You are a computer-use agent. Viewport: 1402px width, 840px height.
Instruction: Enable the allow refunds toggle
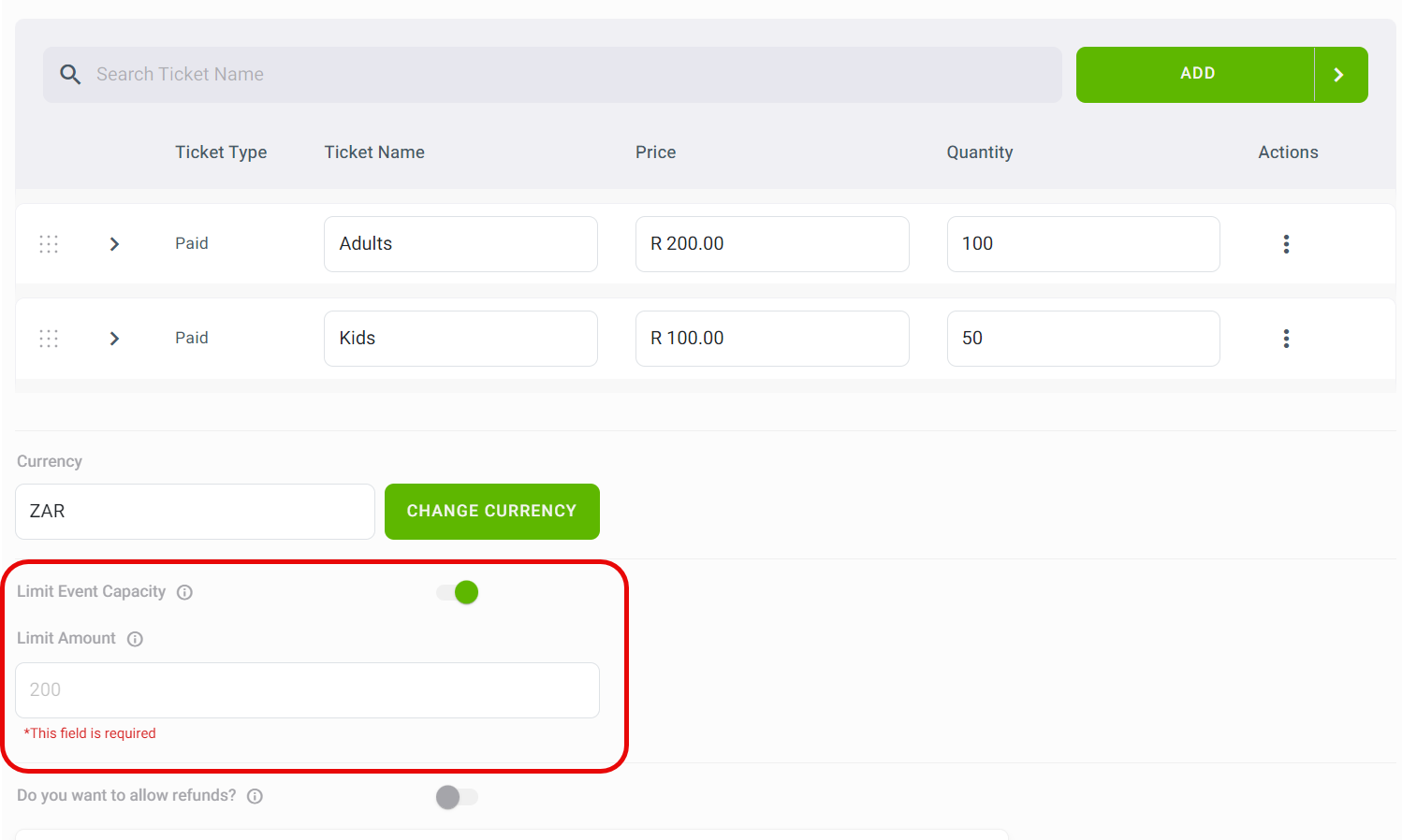[458, 797]
